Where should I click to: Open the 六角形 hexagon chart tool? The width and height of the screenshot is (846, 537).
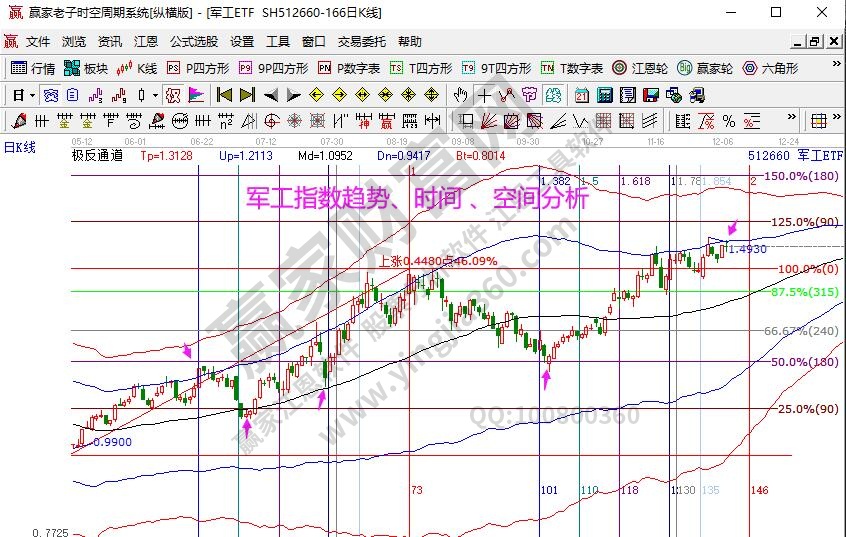pyautogui.click(x=770, y=69)
